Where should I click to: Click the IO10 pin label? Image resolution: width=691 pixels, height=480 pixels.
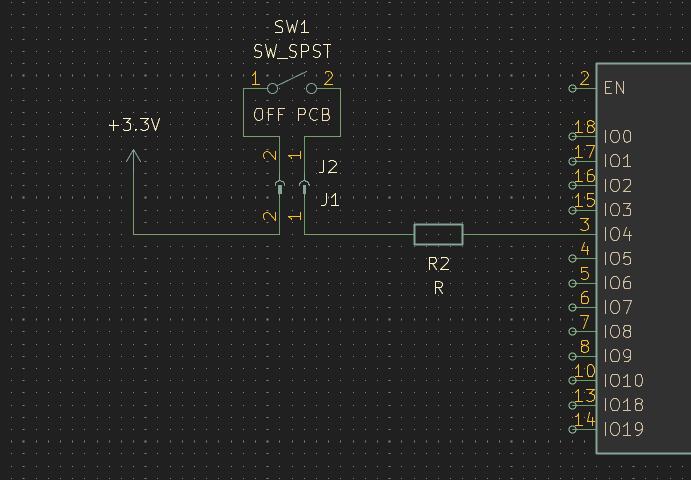(x=624, y=380)
